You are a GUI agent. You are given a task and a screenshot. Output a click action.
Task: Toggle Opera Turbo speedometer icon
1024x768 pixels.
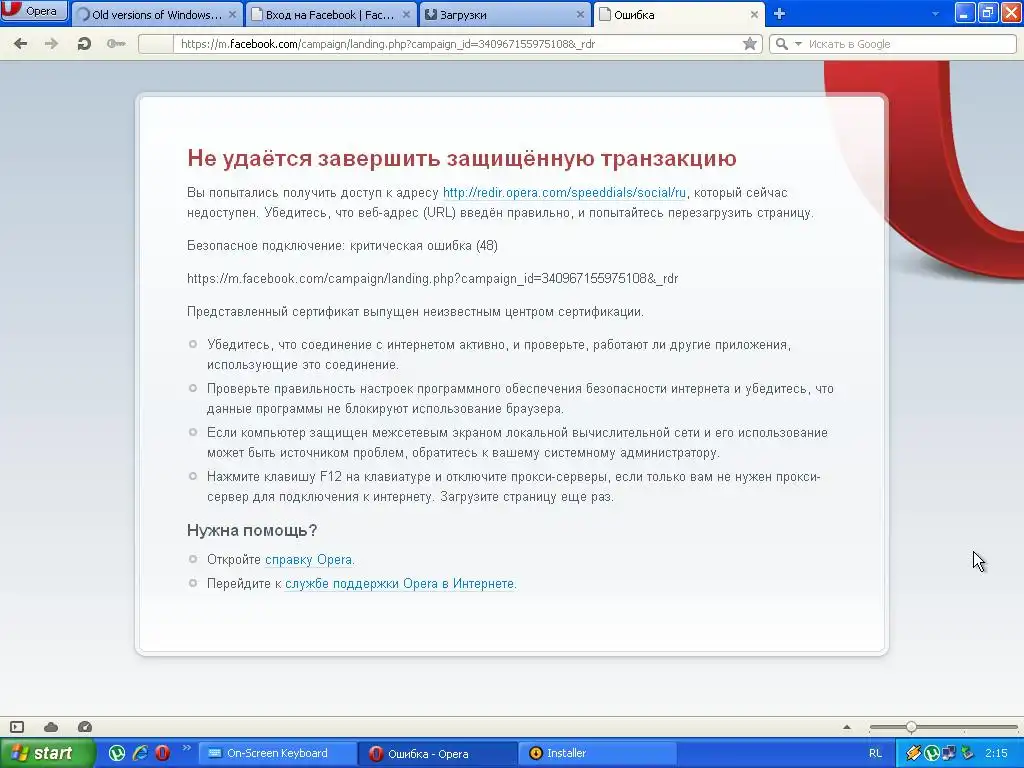click(85, 727)
